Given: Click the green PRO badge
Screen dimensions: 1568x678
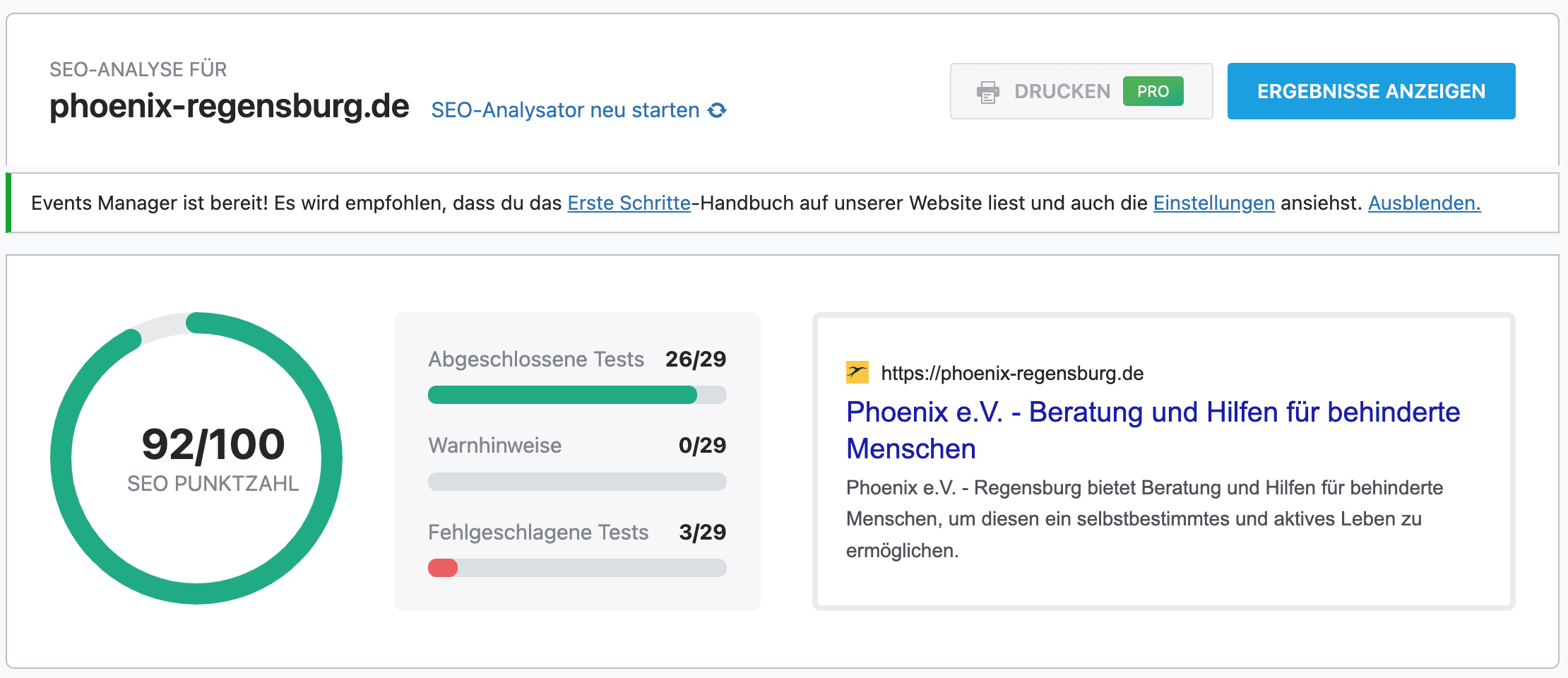Looking at the screenshot, I should click(x=1153, y=91).
